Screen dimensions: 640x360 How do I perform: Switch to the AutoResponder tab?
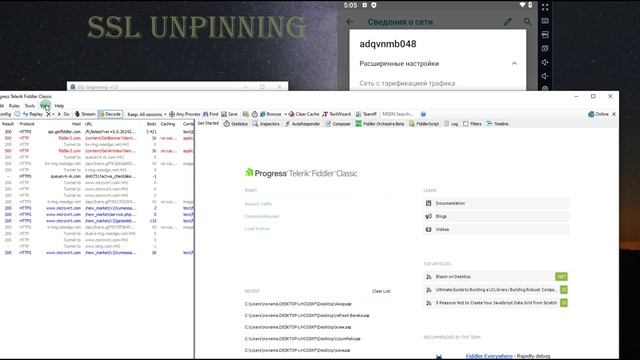click(x=302, y=124)
